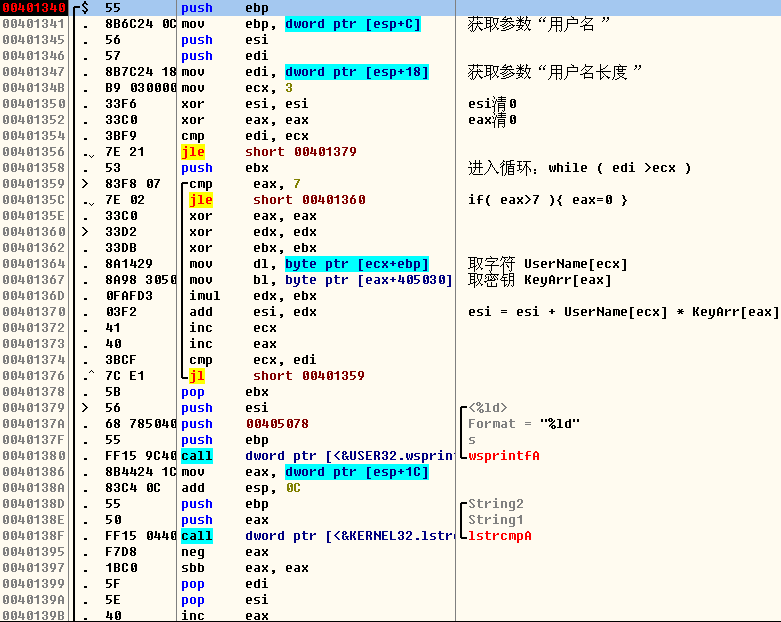781x622 pixels.
Task: Click the 'imul edx, ebx' instruction
Action: 253,296
